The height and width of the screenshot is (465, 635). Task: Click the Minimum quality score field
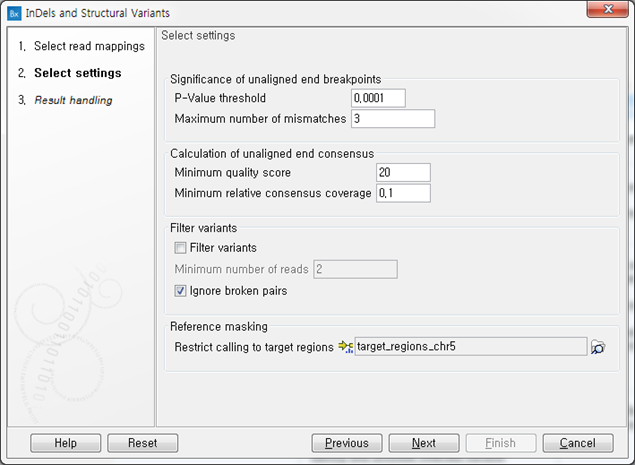tap(403, 173)
